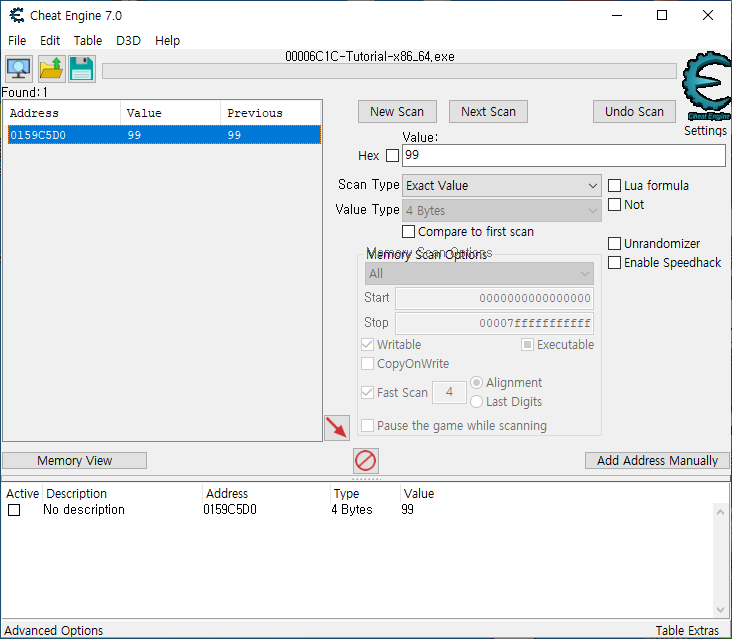Viewport: 732px width, 639px height.
Task: Click the Fast Scan alignment value field
Action: pos(449,392)
